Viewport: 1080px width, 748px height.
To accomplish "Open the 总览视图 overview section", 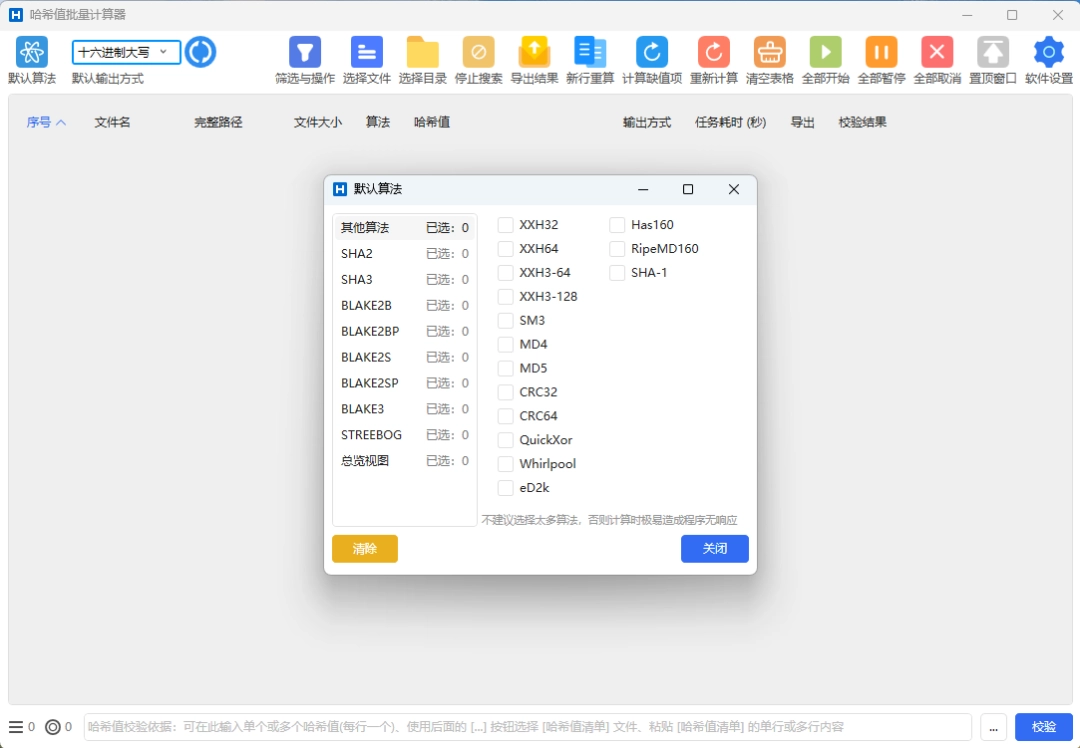I will pyautogui.click(x=362, y=460).
